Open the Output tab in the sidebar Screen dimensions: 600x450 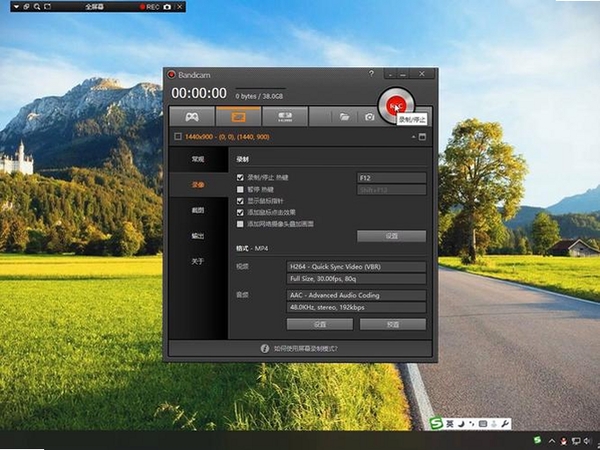click(x=198, y=236)
